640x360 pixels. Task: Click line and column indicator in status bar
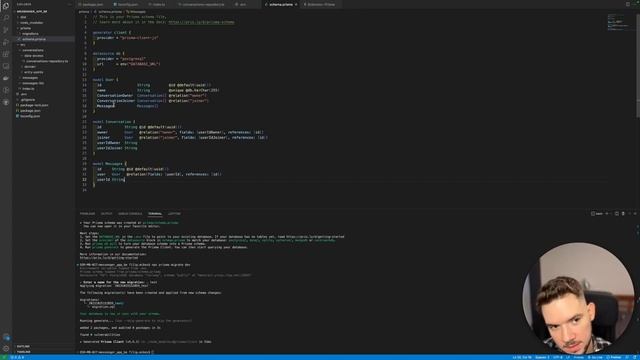click(522, 358)
